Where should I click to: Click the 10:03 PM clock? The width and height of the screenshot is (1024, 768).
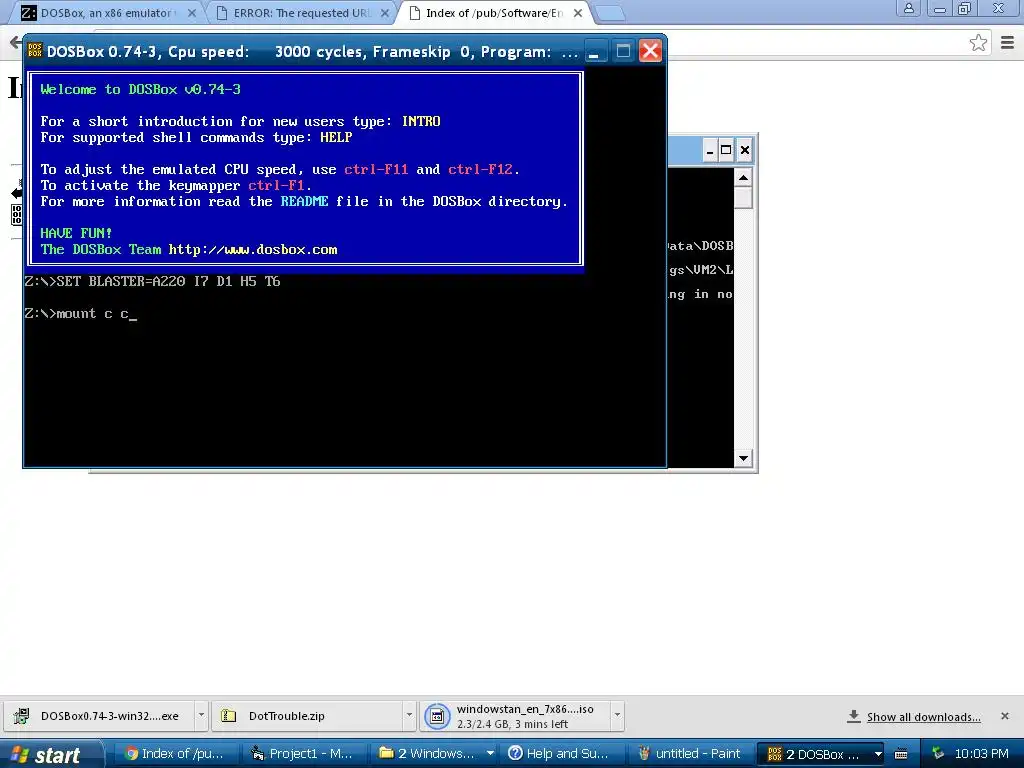(x=982, y=754)
